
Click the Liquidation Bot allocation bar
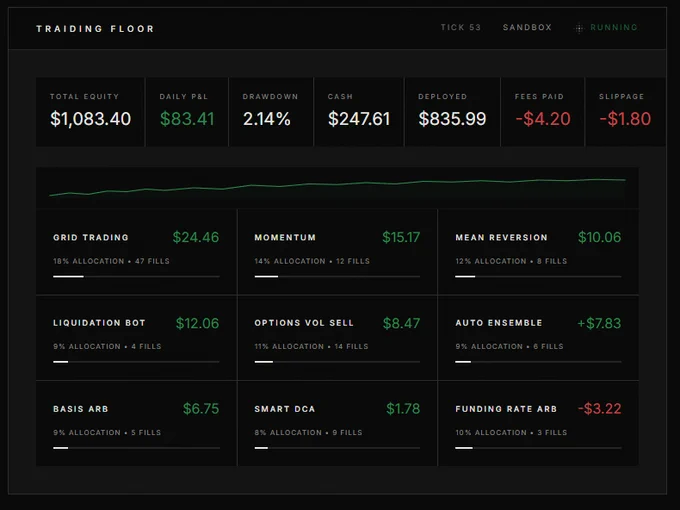pos(136,362)
